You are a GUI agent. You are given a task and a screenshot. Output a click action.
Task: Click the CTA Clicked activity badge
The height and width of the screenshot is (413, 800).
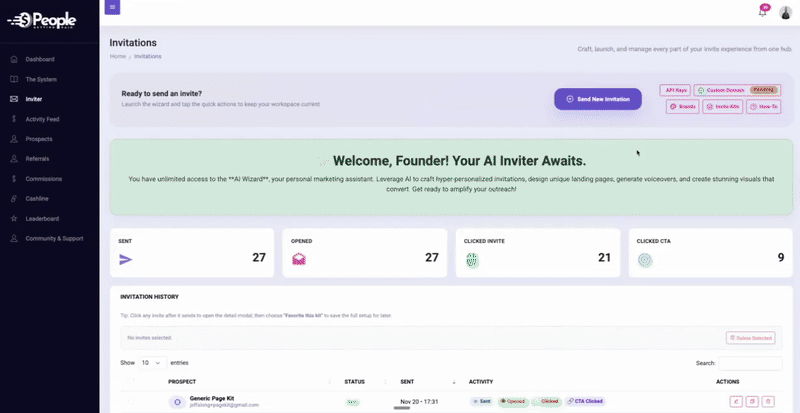pyautogui.click(x=585, y=402)
